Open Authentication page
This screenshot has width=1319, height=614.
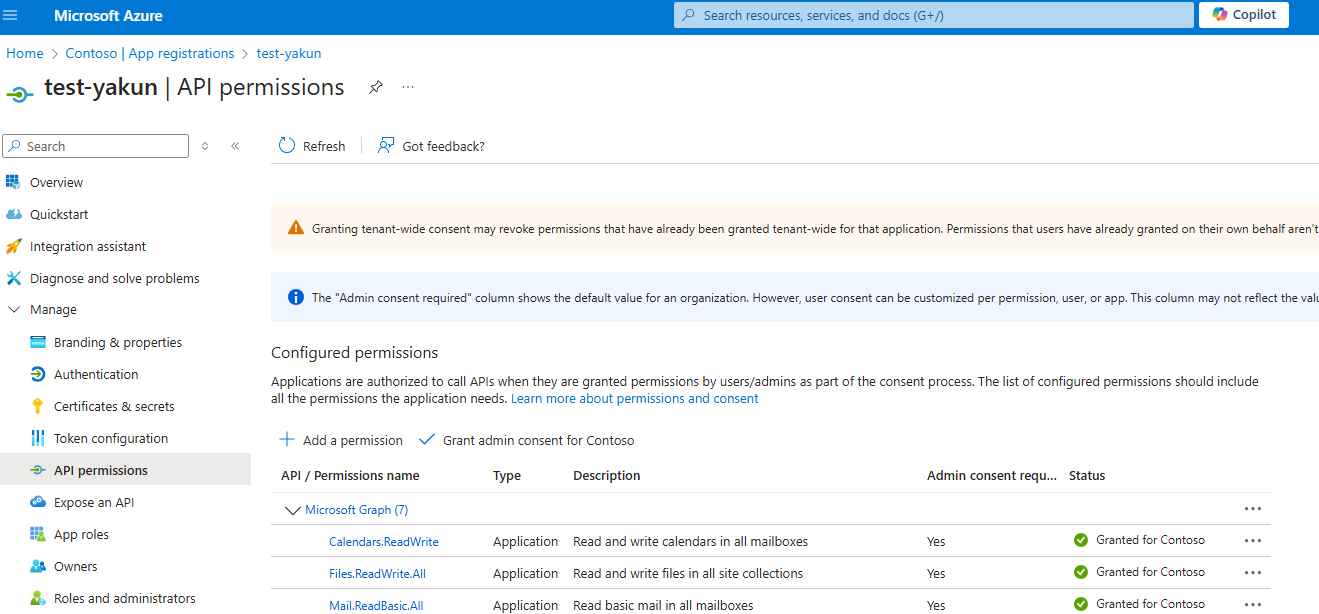point(96,374)
